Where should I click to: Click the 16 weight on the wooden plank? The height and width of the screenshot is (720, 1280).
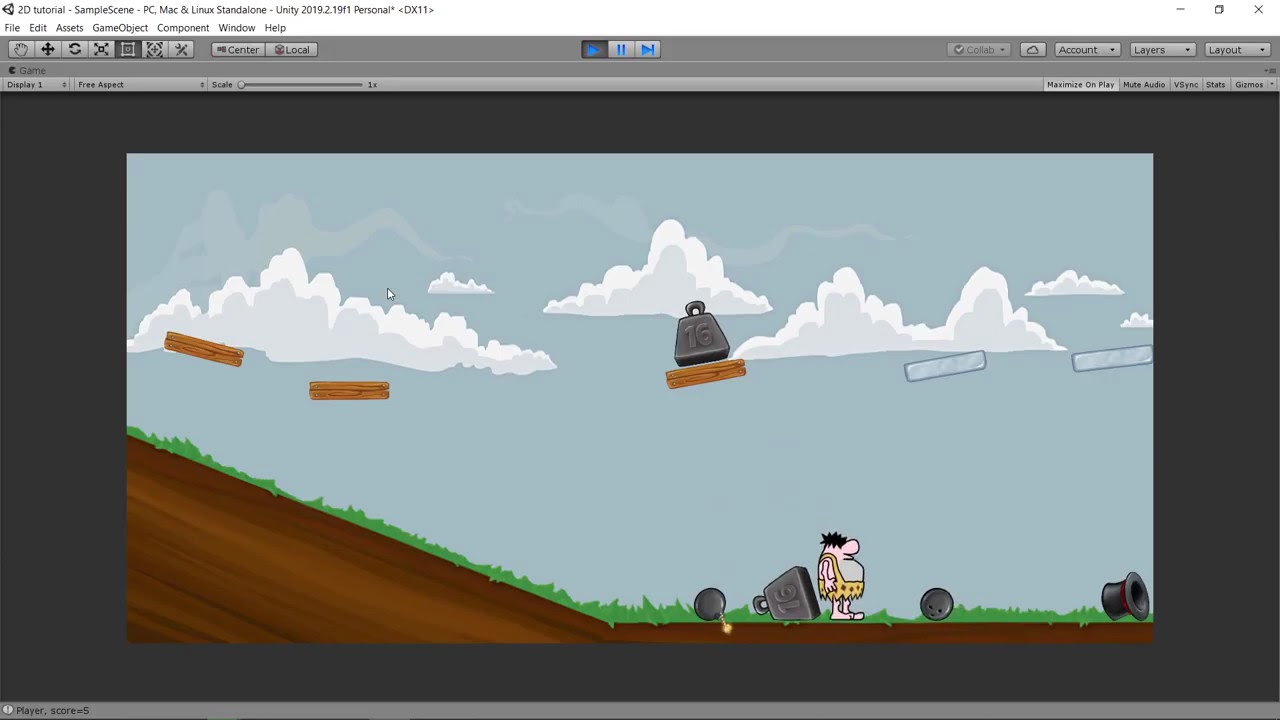click(x=700, y=334)
